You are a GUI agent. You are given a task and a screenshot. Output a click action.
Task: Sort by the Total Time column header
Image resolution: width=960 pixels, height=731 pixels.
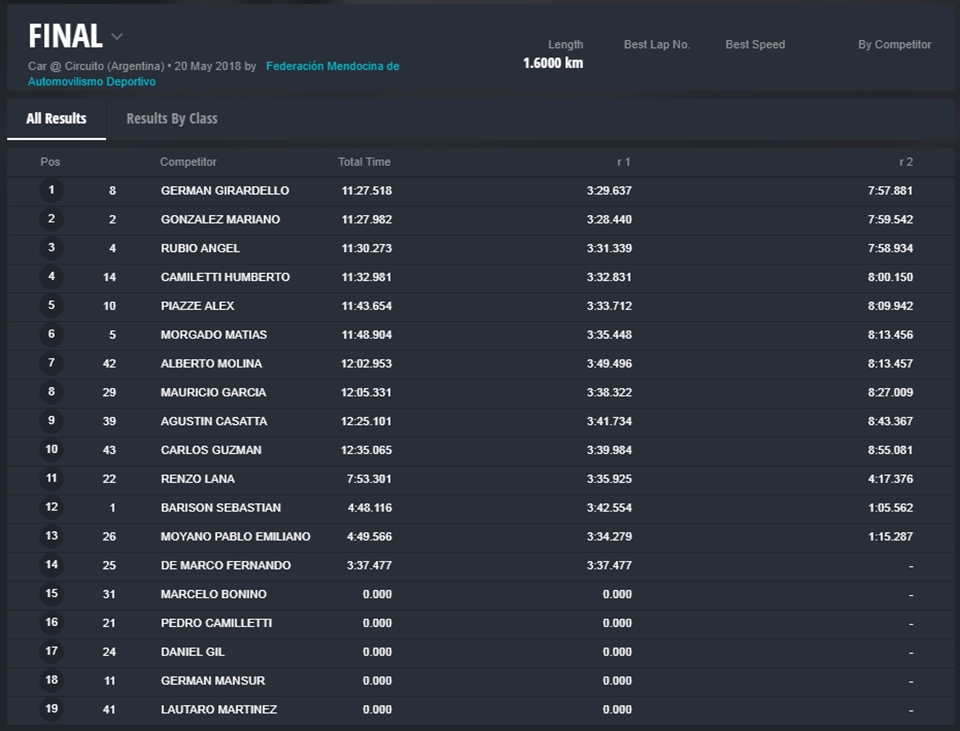(x=364, y=162)
